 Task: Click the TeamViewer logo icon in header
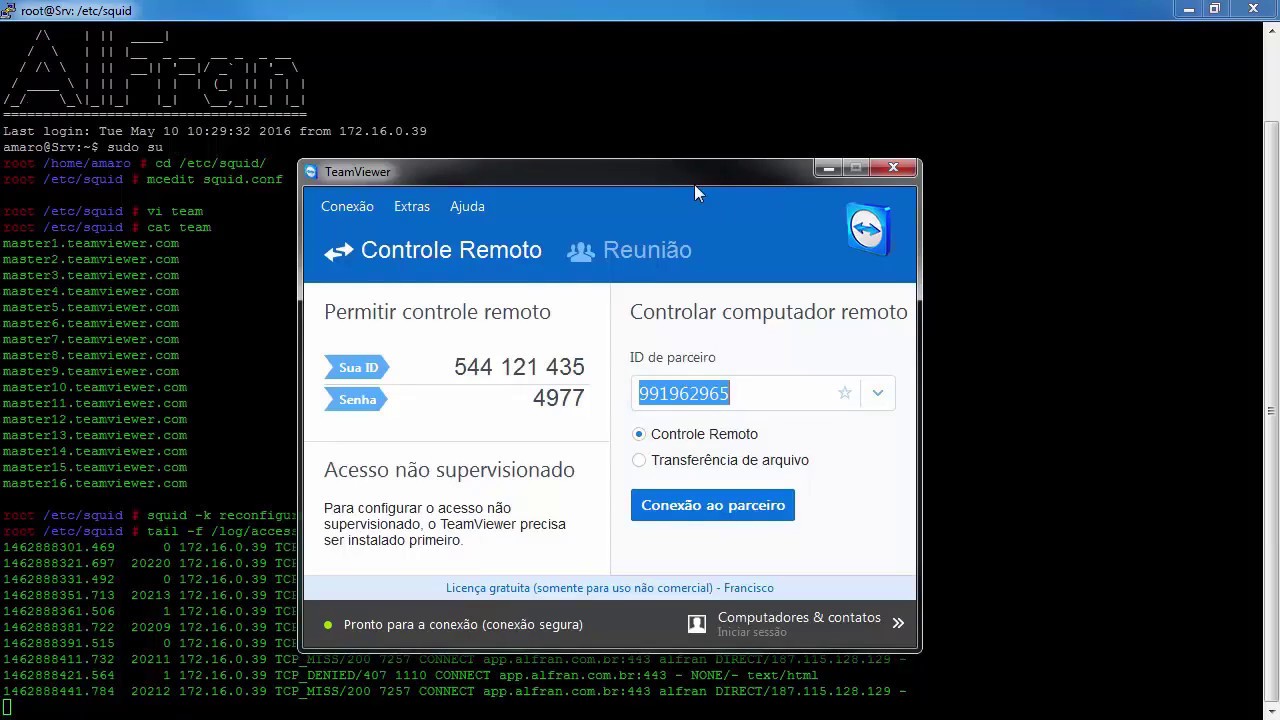[868, 230]
